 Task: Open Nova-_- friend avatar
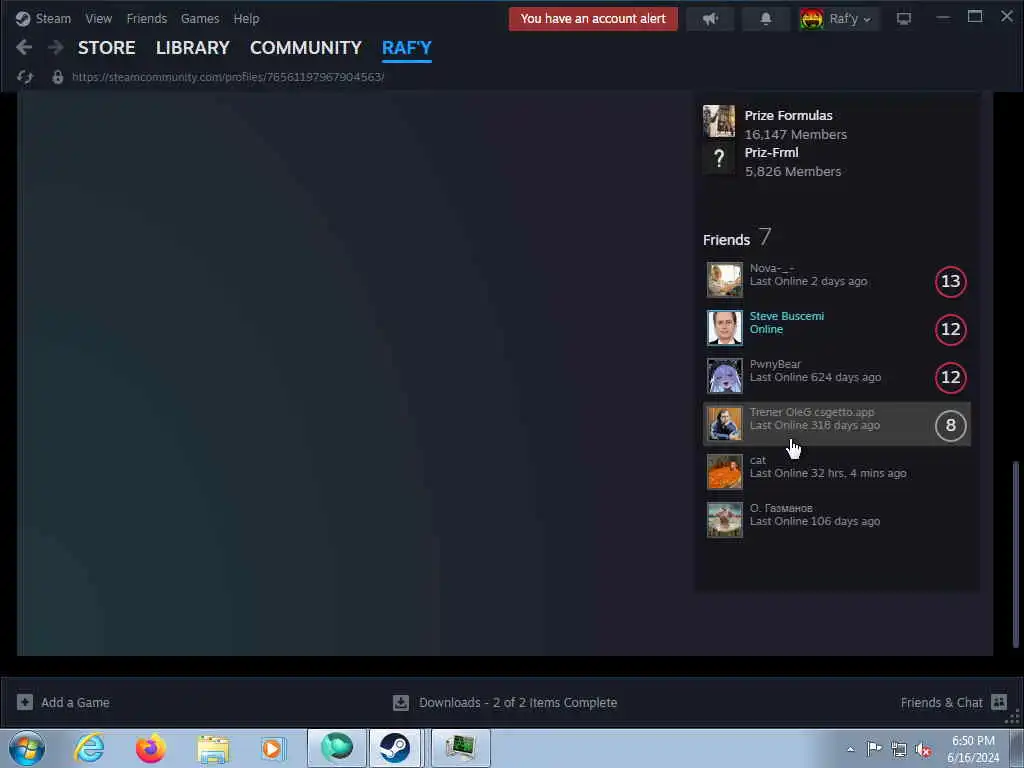724,280
